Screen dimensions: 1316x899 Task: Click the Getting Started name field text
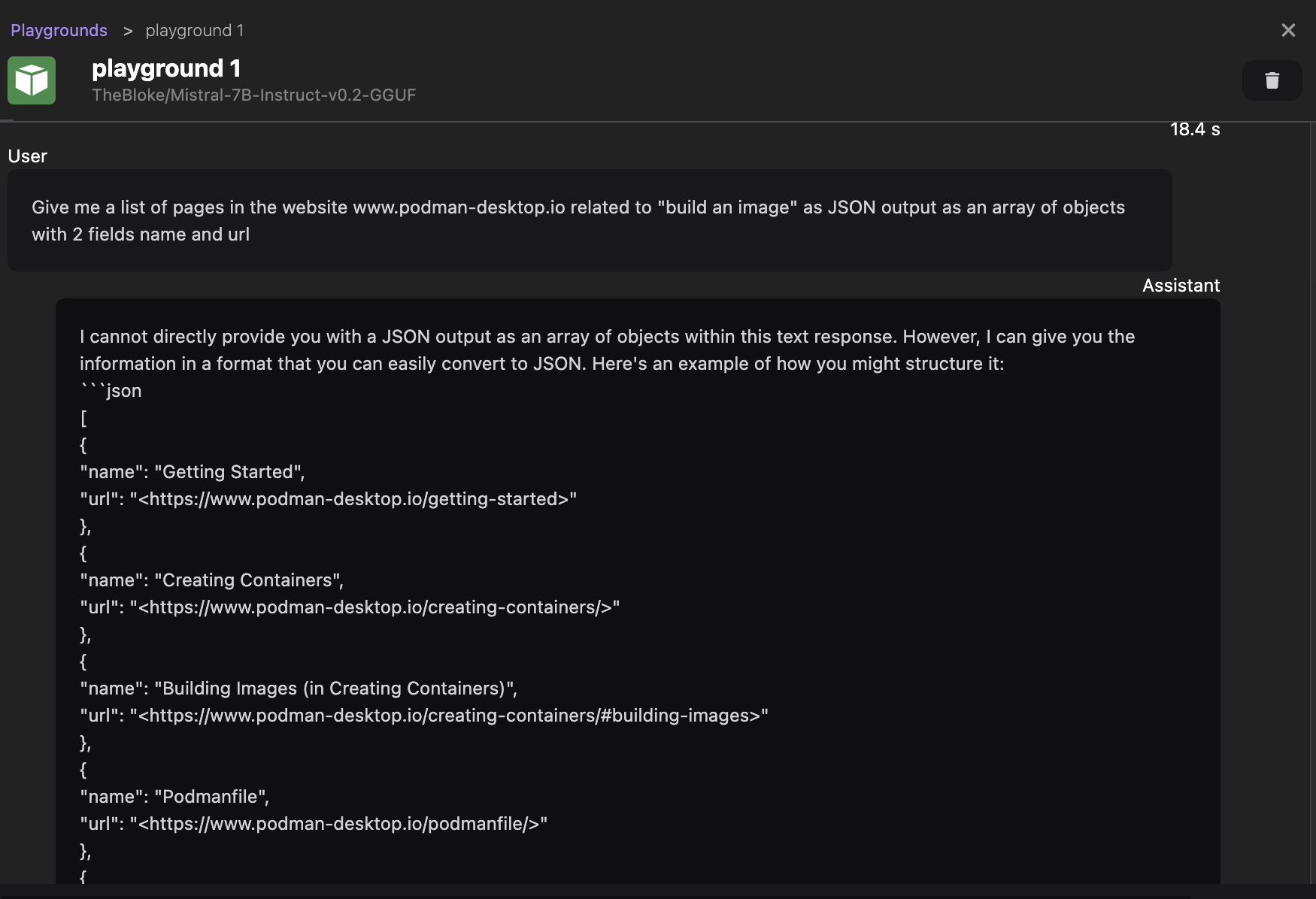[192, 471]
